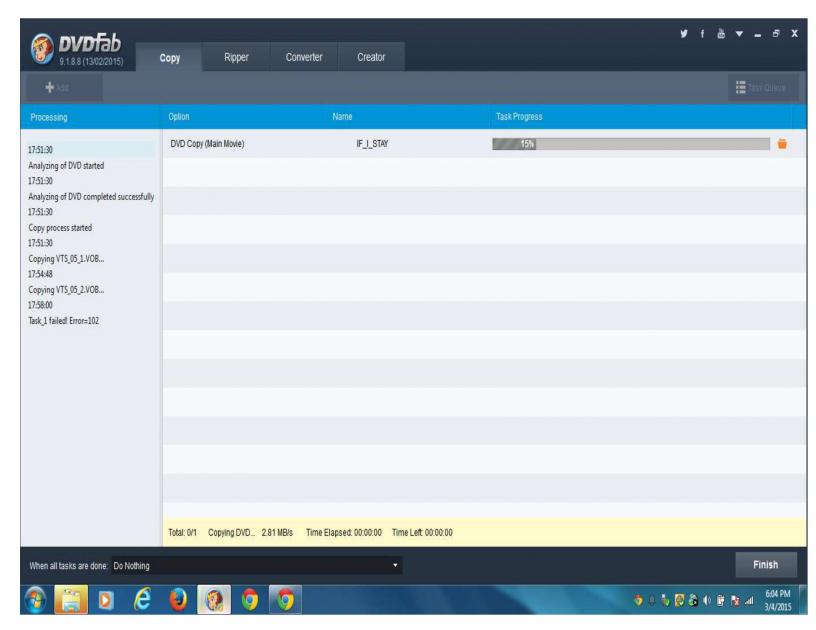This screenshot has width=816, height=630.
Task: Launch Internet Explorer from taskbar
Action: pos(142,600)
